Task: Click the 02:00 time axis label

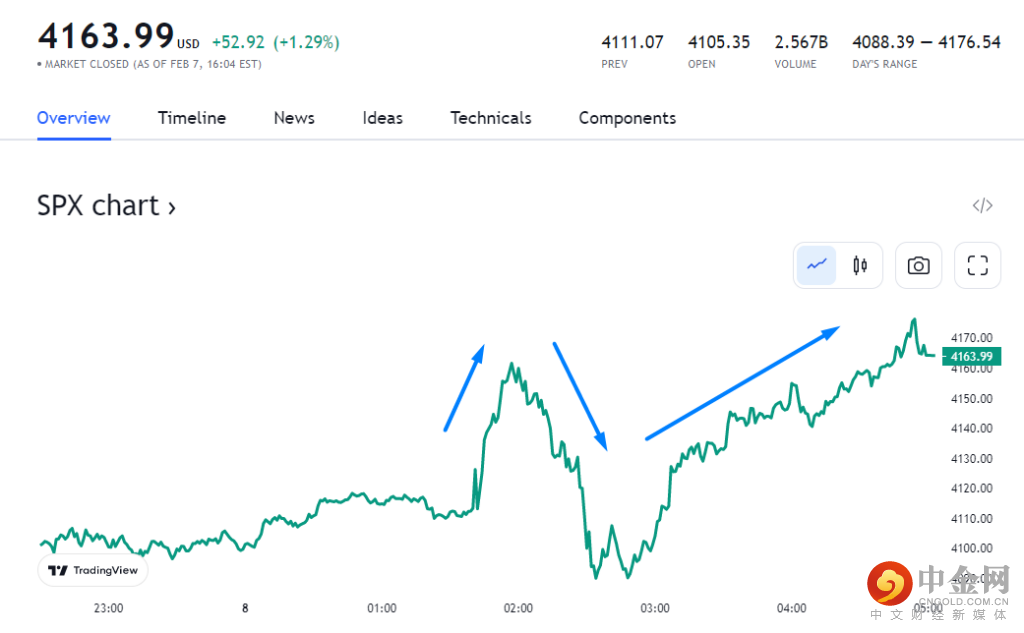Action: pyautogui.click(x=518, y=608)
